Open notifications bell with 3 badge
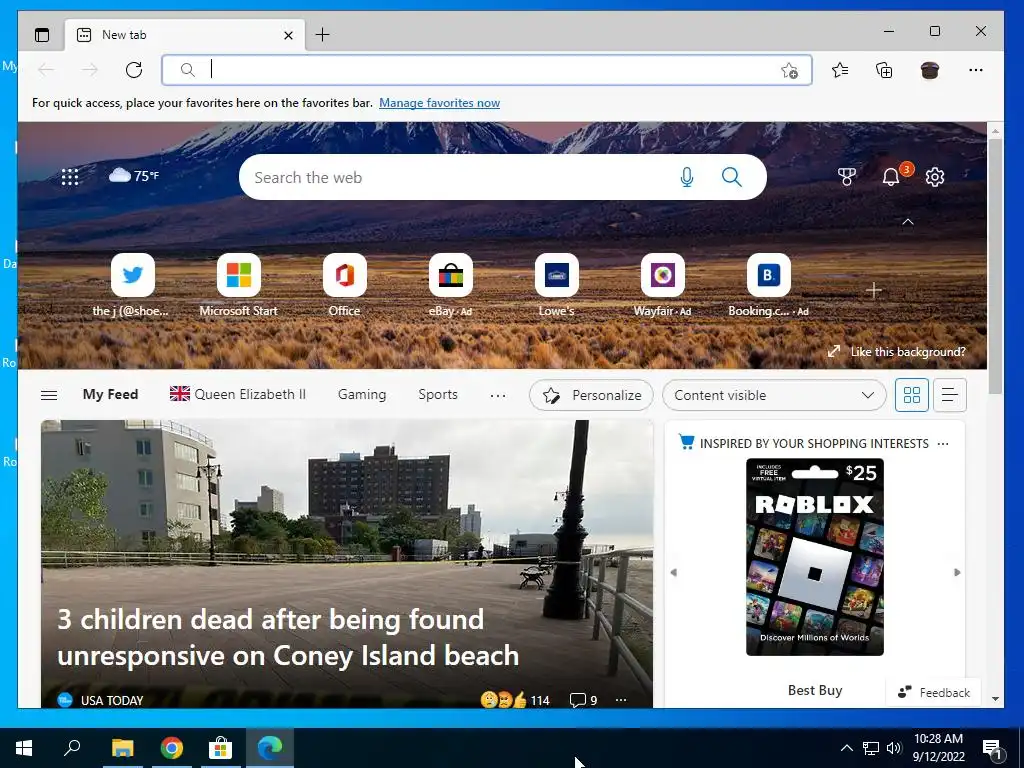The width and height of the screenshot is (1024, 768). click(891, 176)
